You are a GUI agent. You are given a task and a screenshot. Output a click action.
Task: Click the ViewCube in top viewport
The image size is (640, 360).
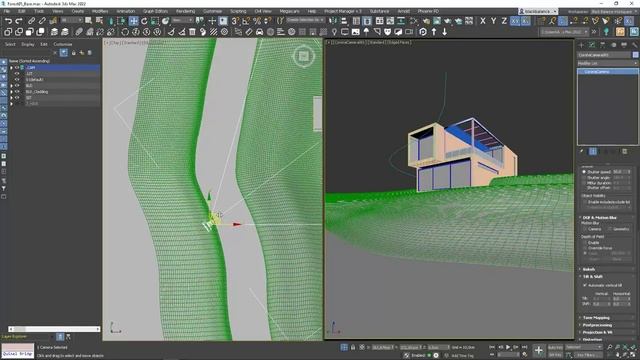point(304,56)
